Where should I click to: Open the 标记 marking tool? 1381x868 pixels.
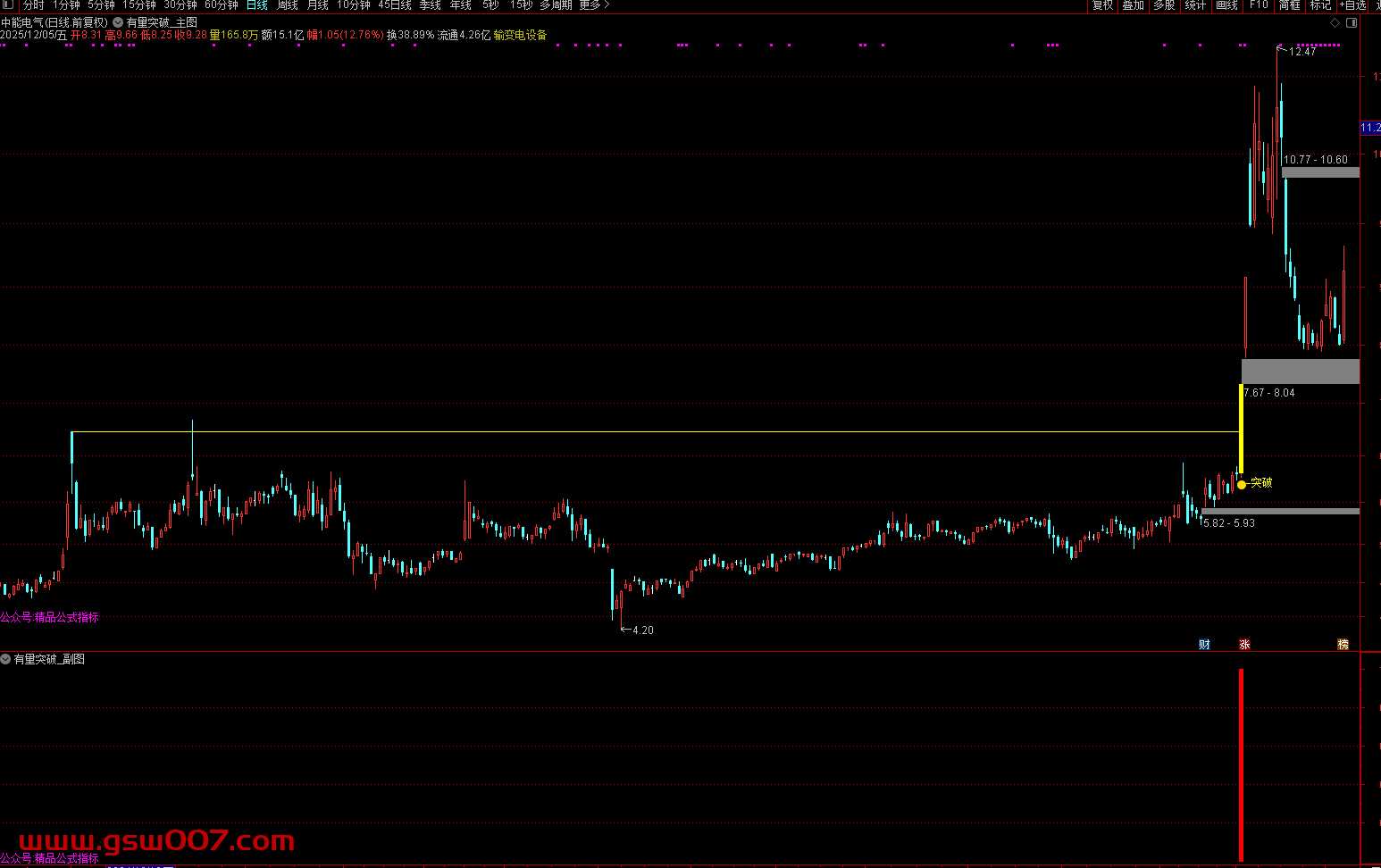point(1320,5)
